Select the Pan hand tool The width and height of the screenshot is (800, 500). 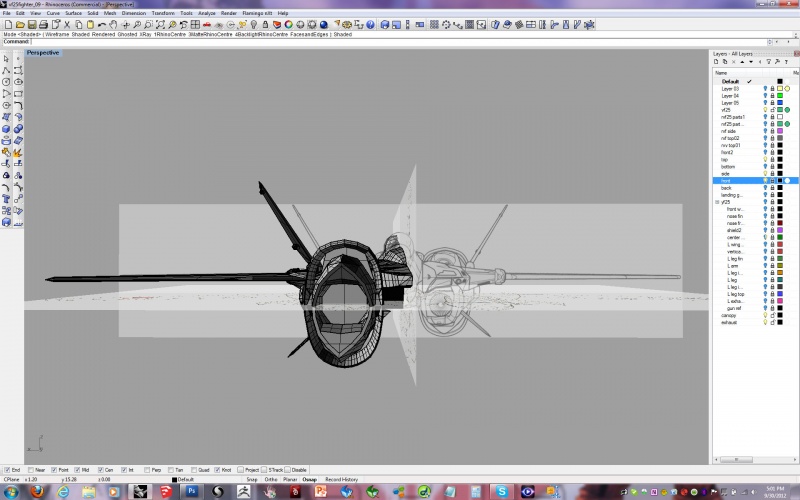(x=113, y=24)
